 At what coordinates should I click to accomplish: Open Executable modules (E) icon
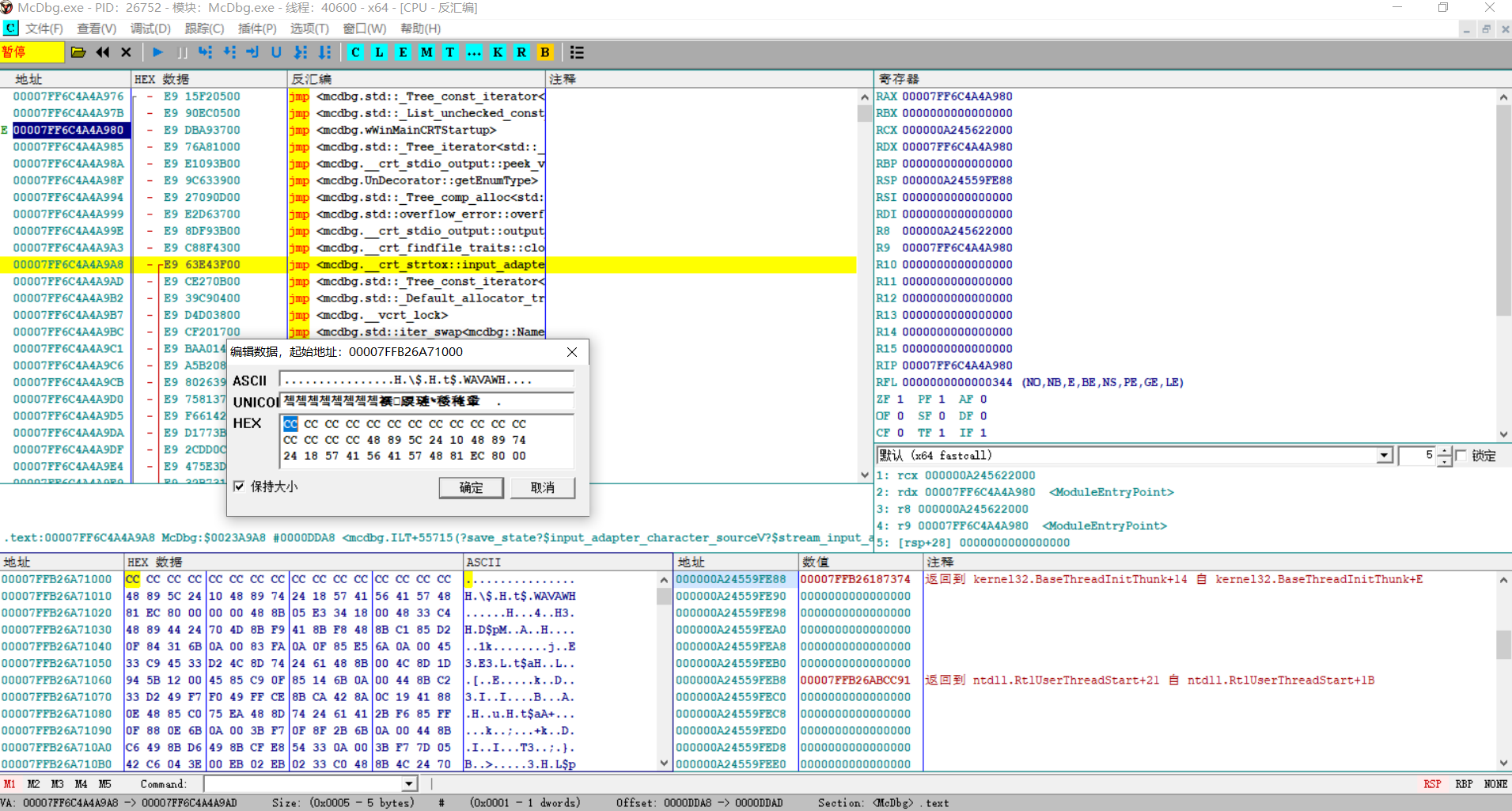click(x=403, y=52)
